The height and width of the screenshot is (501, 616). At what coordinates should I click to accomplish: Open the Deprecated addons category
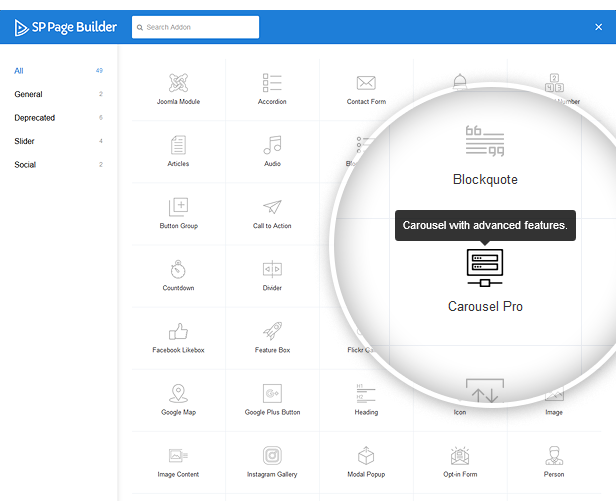pos(34,118)
